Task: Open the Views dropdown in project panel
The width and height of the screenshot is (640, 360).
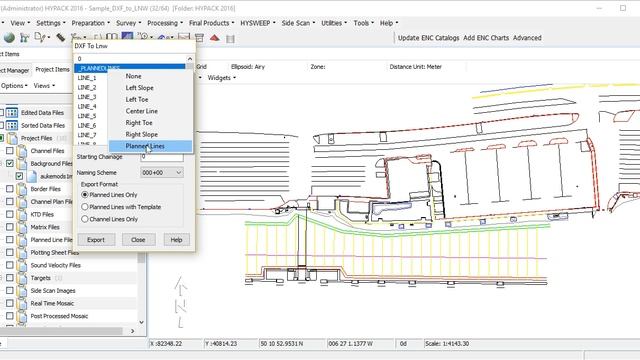Action: (44, 86)
